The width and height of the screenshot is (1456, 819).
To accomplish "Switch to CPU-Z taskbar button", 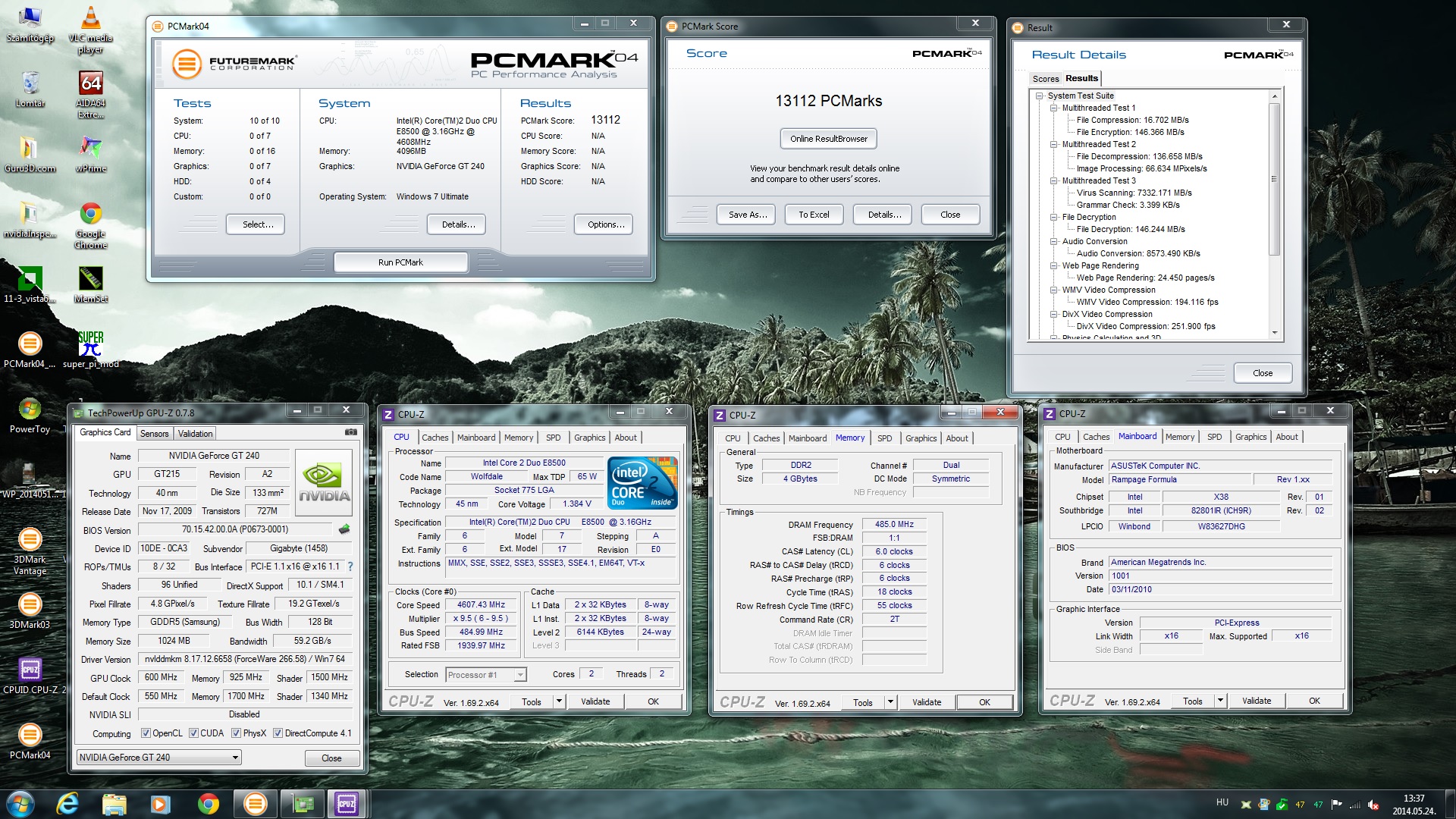I will [x=347, y=804].
